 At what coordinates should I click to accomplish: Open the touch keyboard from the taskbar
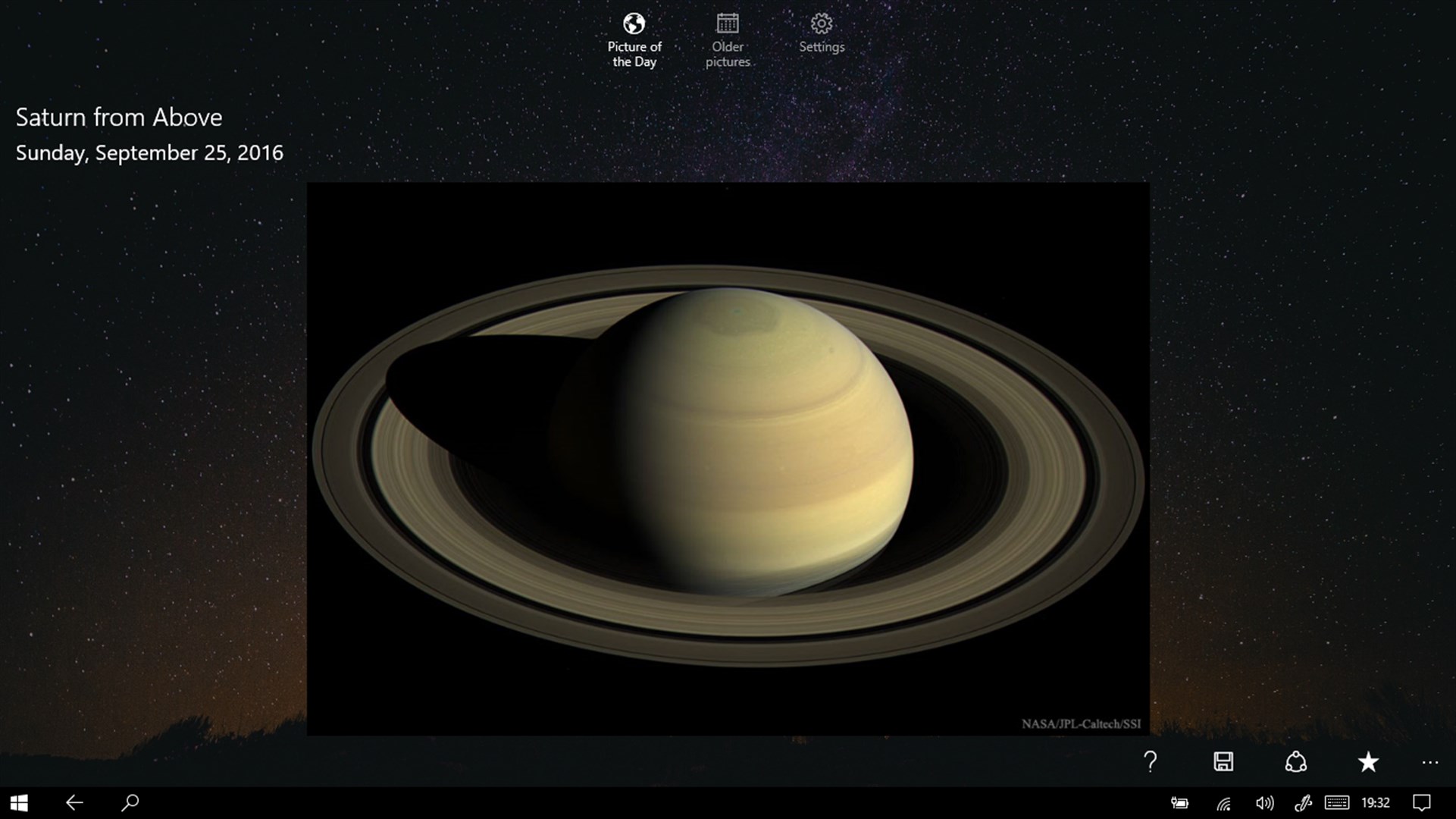pyautogui.click(x=1339, y=802)
